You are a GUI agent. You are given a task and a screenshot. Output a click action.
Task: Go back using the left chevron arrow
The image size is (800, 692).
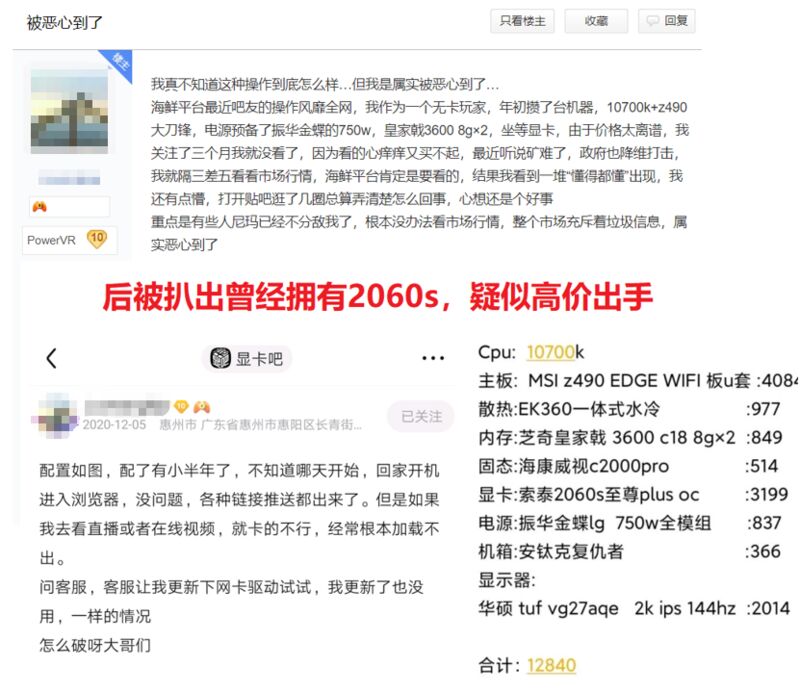52,358
